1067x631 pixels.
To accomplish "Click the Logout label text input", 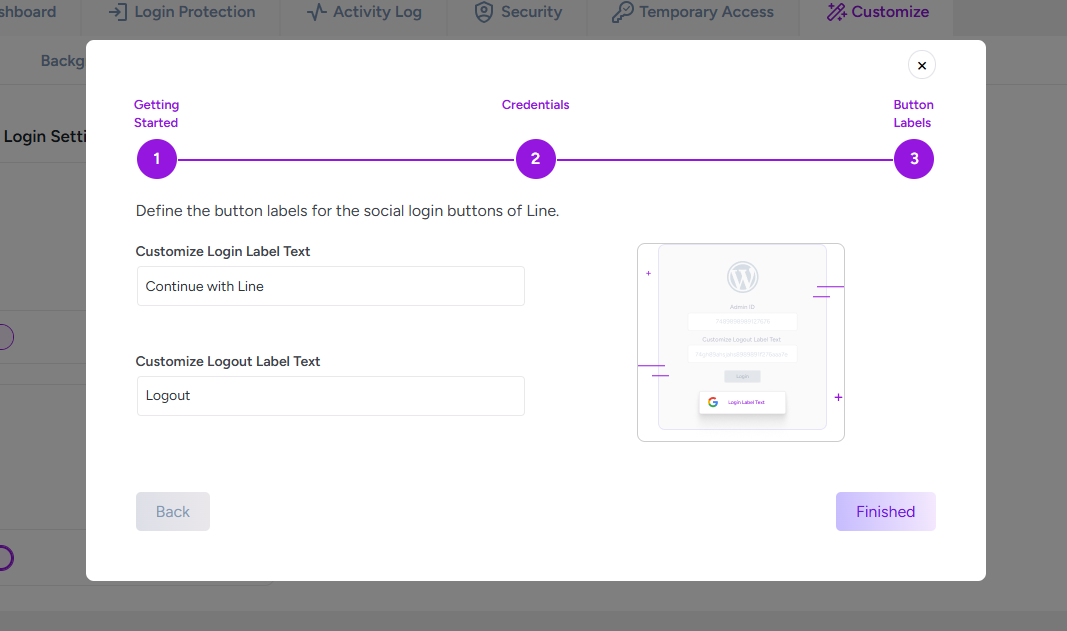I will click(x=330, y=396).
